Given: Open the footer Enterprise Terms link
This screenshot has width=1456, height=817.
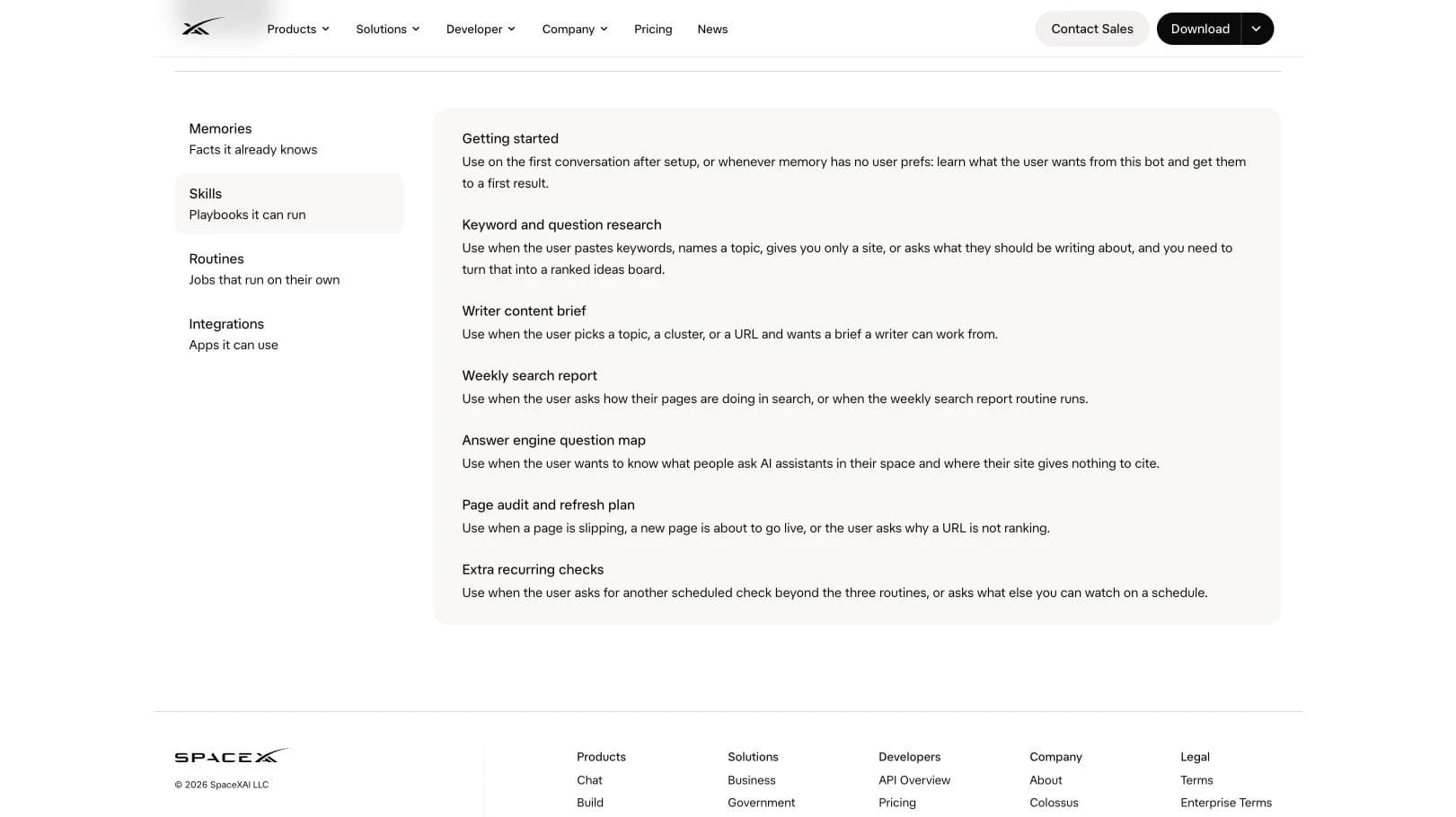Looking at the screenshot, I should [1226, 803].
